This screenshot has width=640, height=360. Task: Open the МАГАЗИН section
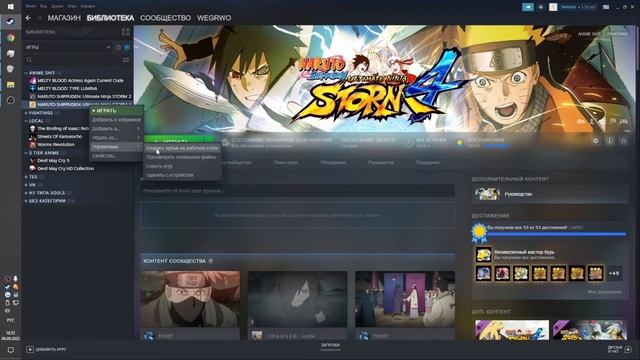(64, 18)
